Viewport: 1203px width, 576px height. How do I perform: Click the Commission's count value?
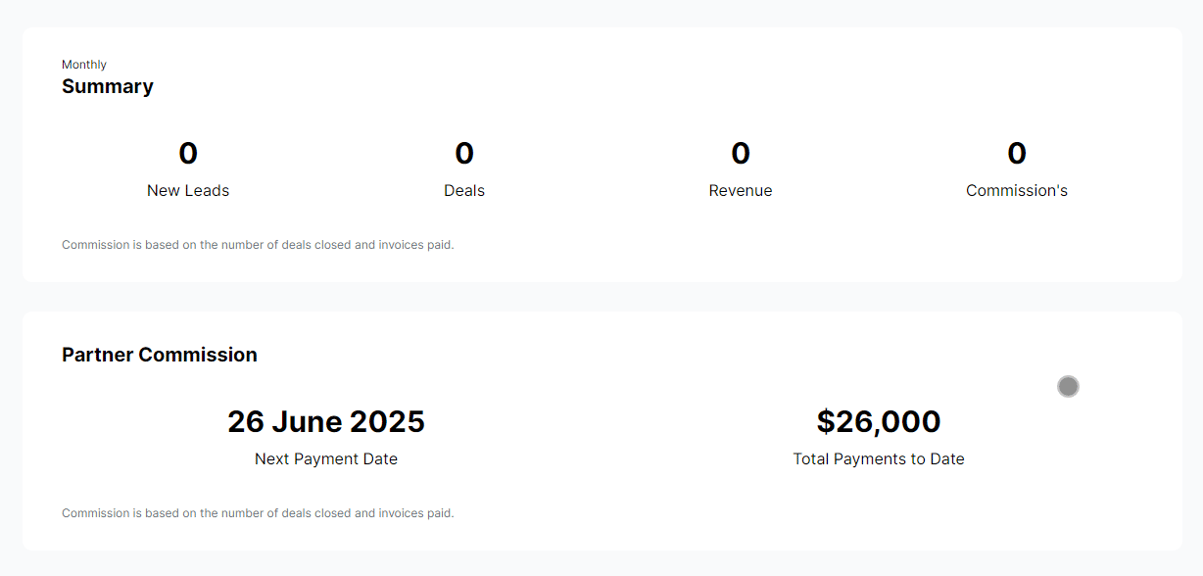[x=1016, y=153]
